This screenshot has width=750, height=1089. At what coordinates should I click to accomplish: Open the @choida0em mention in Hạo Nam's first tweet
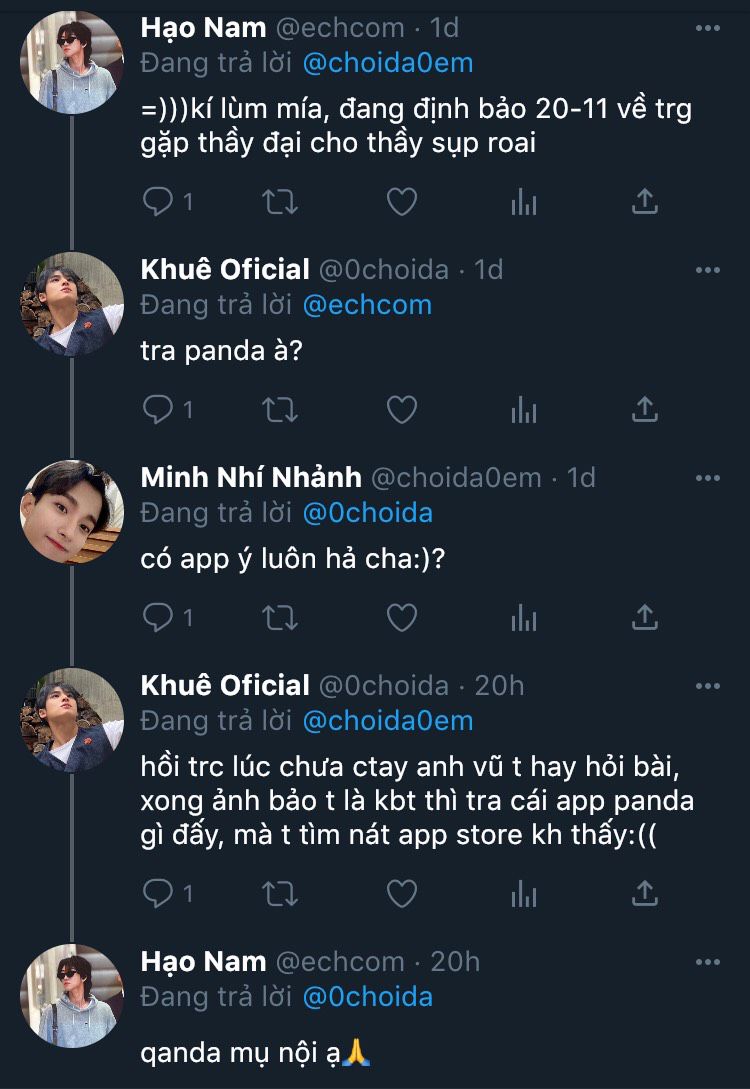pos(388,63)
